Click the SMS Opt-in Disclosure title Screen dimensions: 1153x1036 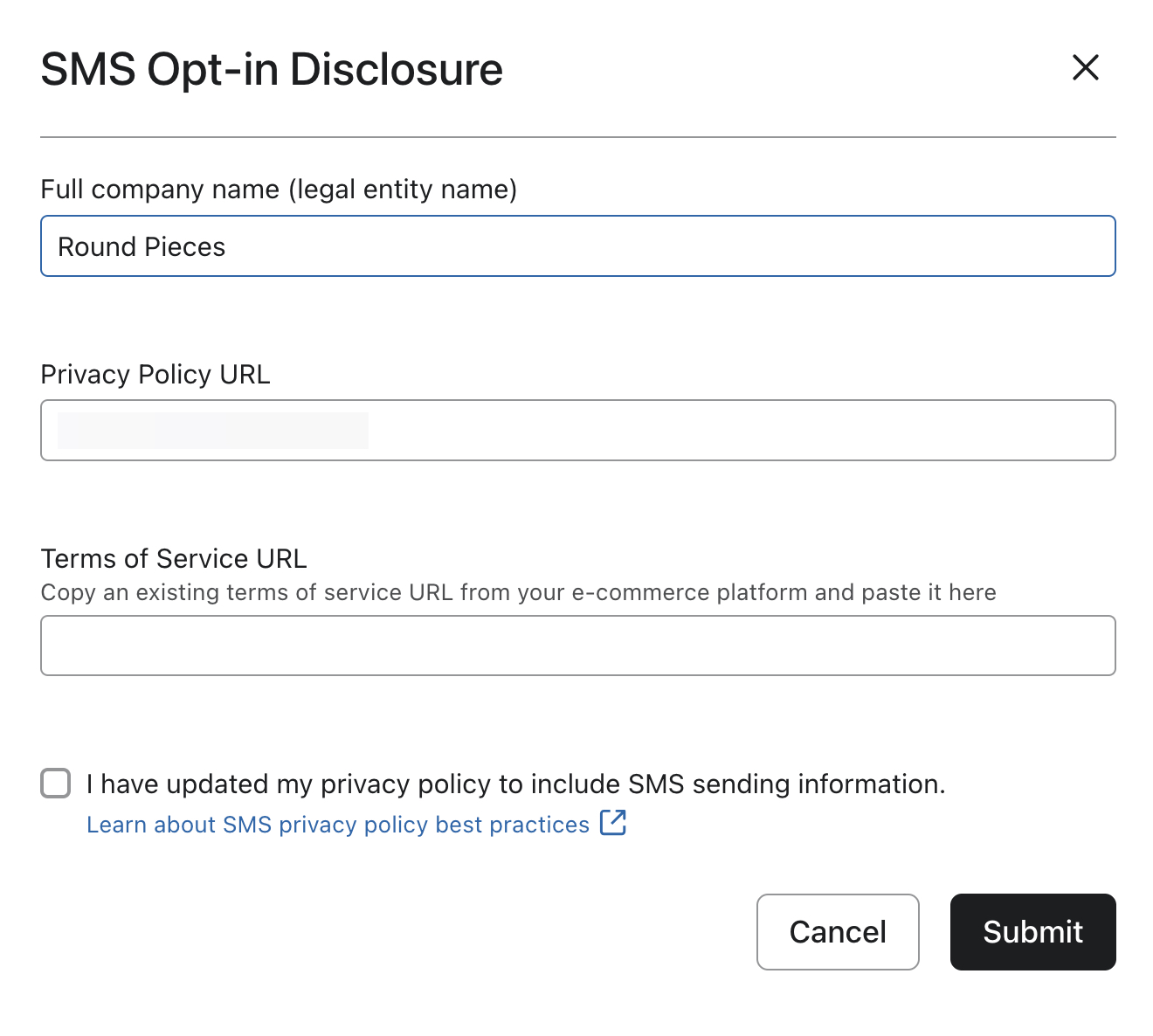[x=272, y=69]
